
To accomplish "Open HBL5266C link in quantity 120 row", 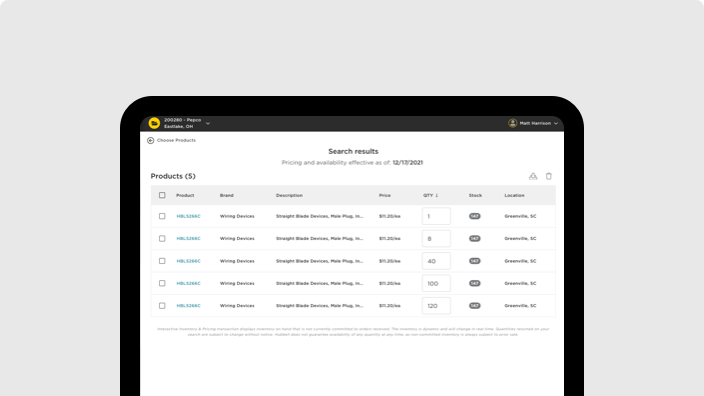I will (x=189, y=306).
